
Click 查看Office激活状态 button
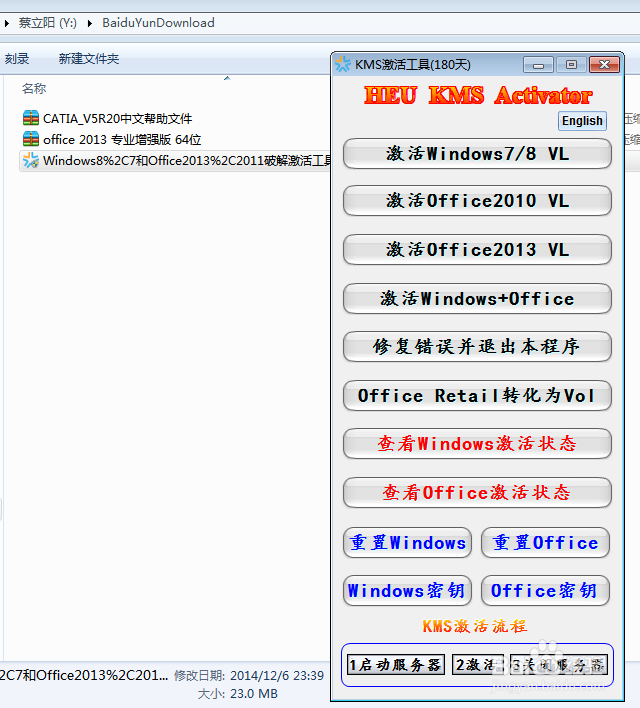coord(477,493)
